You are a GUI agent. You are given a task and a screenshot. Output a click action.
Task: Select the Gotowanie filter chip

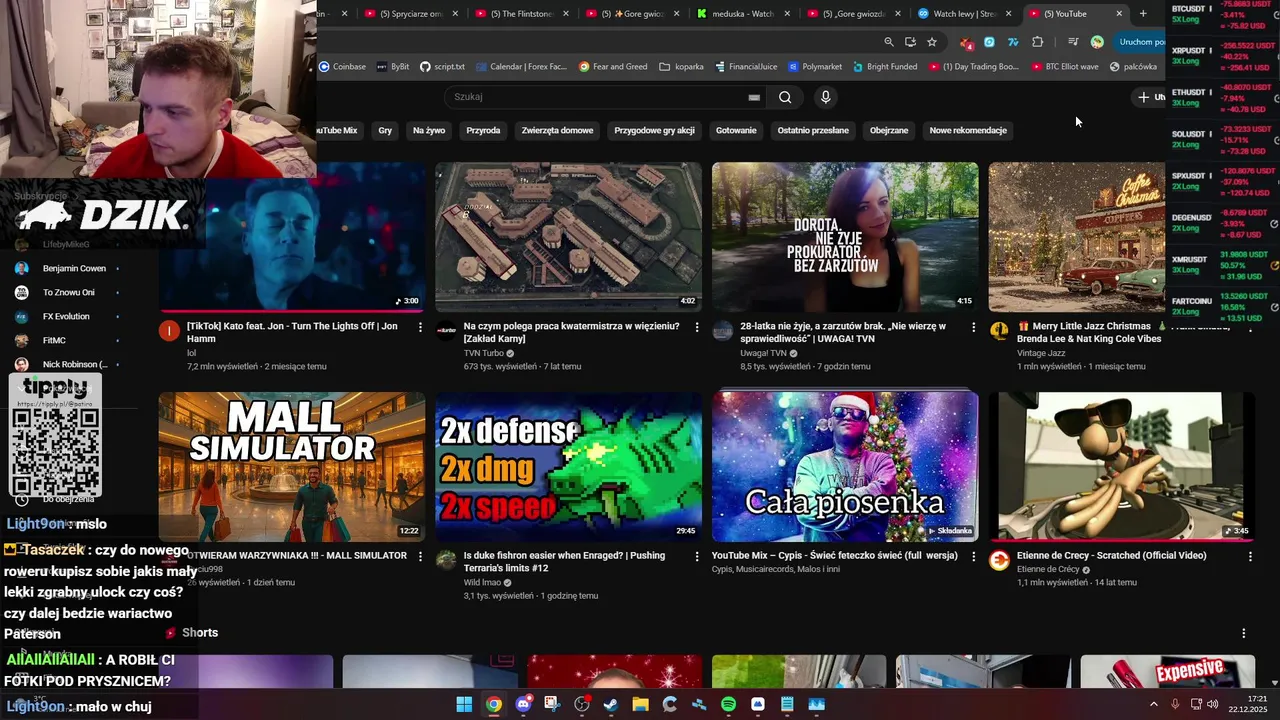(x=736, y=130)
